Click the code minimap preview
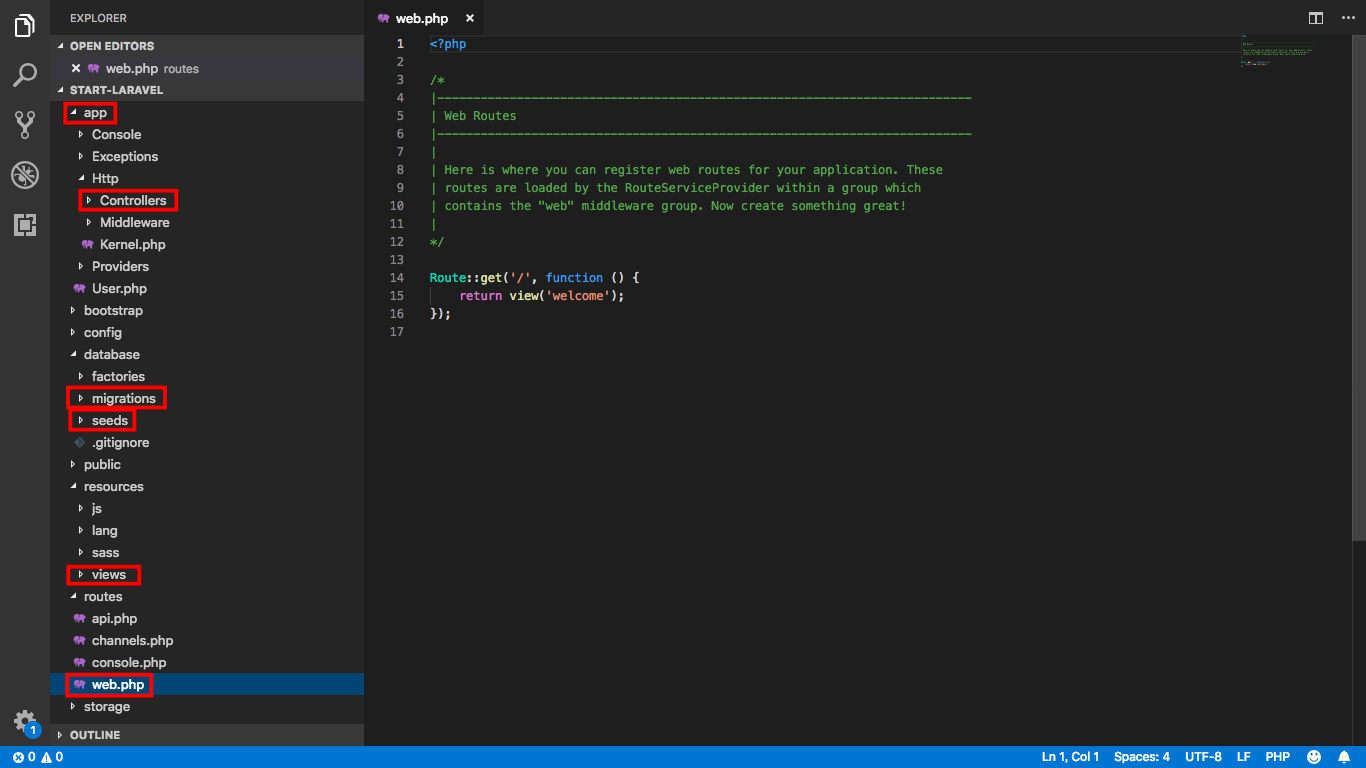The width and height of the screenshot is (1366, 768). [x=1275, y=52]
